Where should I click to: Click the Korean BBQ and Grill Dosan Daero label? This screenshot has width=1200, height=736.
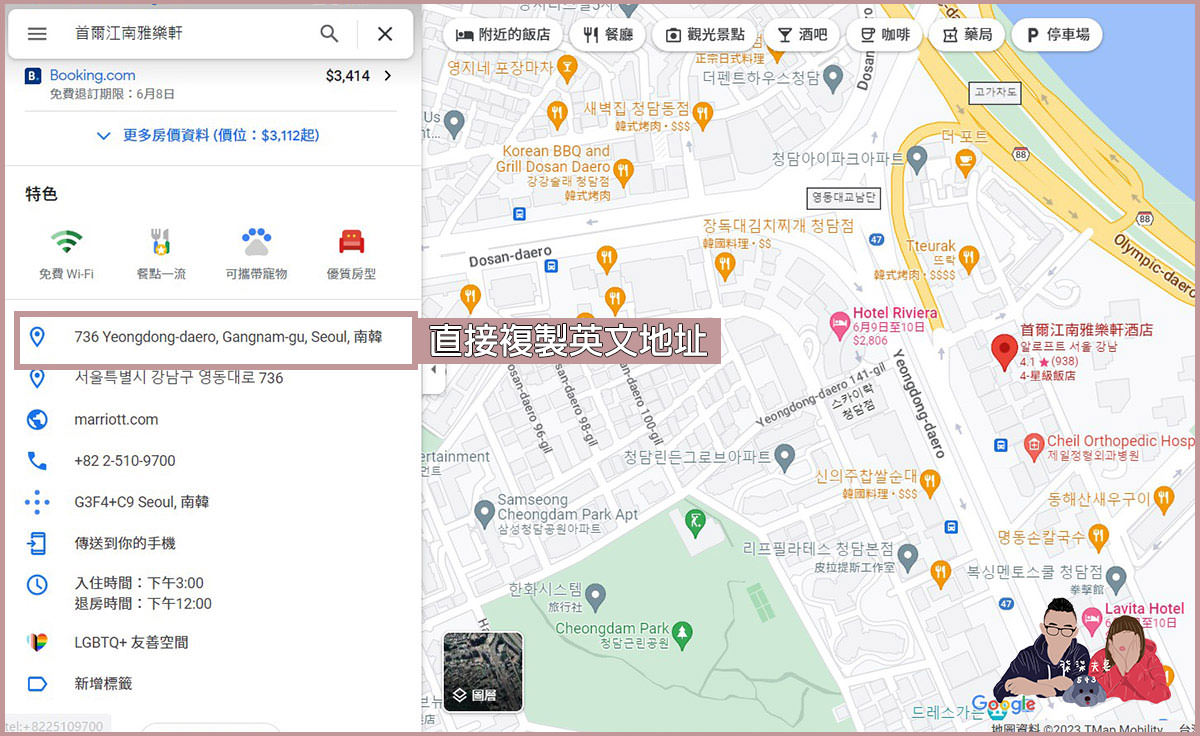[x=552, y=159]
